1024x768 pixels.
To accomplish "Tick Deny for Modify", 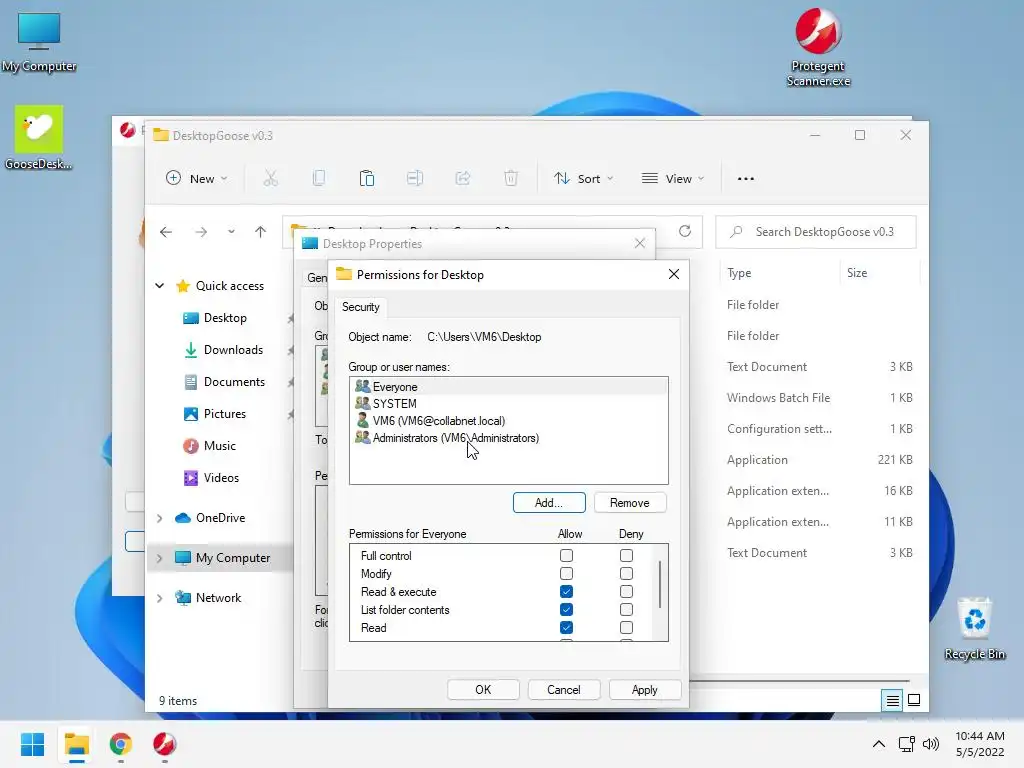I will click(x=626, y=573).
